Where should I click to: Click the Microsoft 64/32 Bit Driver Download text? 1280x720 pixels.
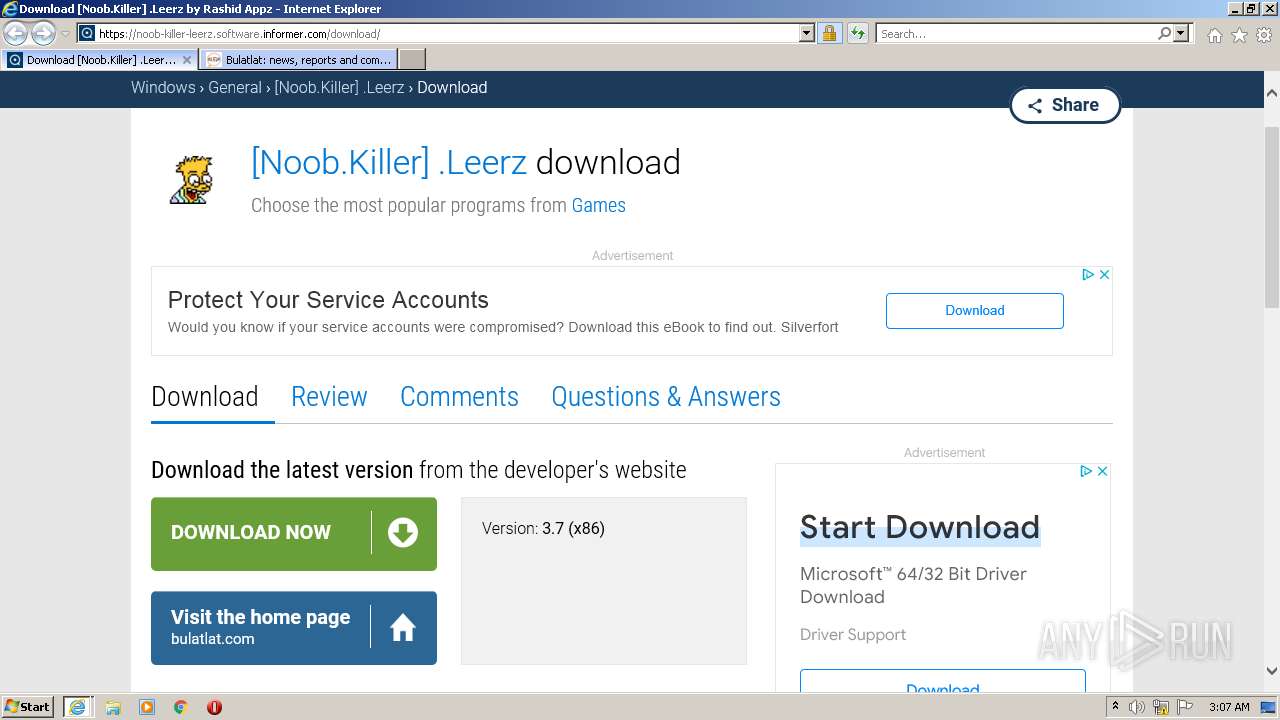click(x=913, y=585)
